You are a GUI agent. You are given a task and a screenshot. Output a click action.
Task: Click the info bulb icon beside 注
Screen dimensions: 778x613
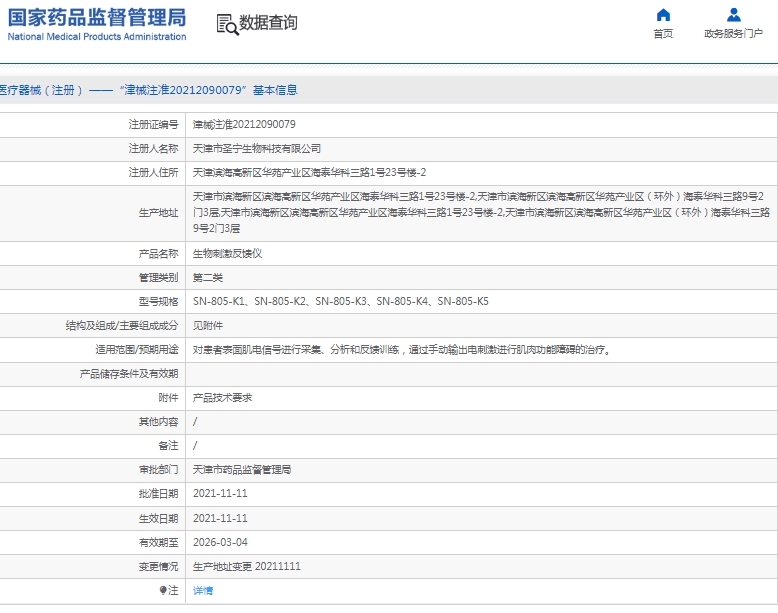click(x=163, y=590)
